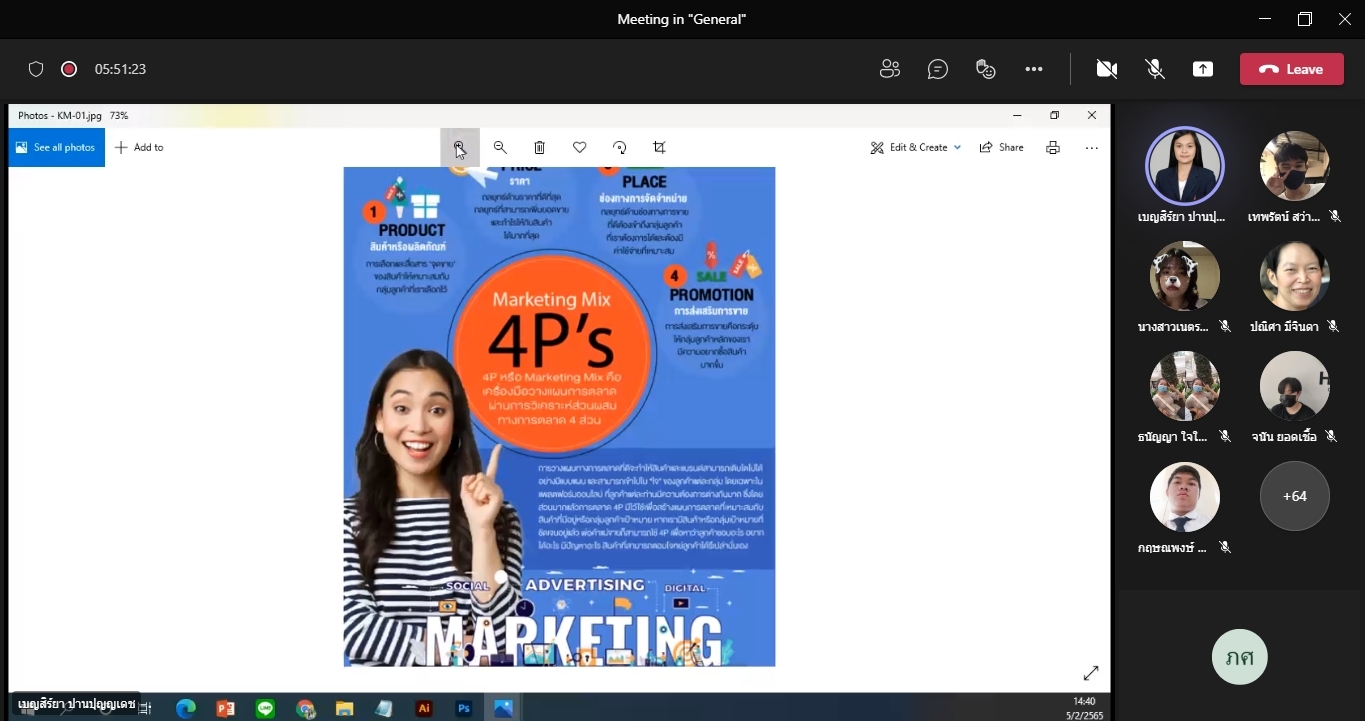Image resolution: width=1365 pixels, height=721 pixels.
Task: Click muted mic icon beside เทพรัตน์
Action: tap(1335, 216)
